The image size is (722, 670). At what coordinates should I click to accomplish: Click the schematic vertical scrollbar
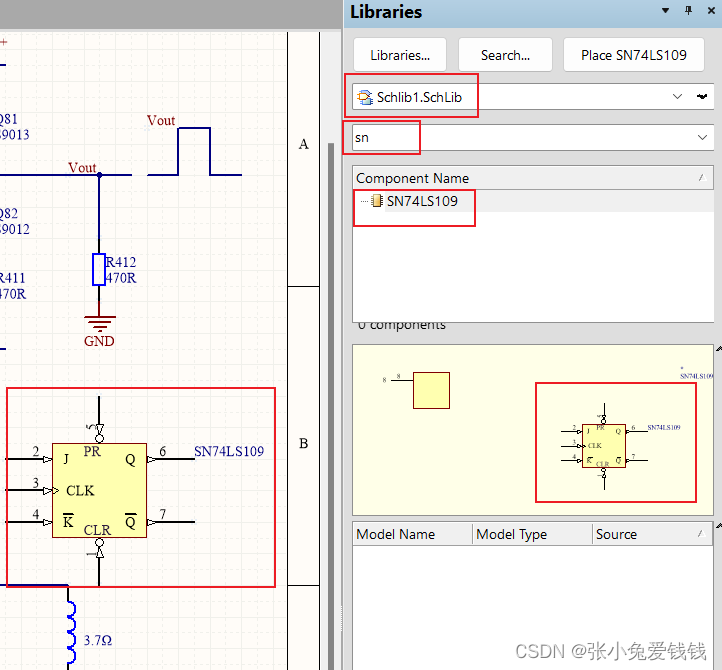click(x=331, y=405)
